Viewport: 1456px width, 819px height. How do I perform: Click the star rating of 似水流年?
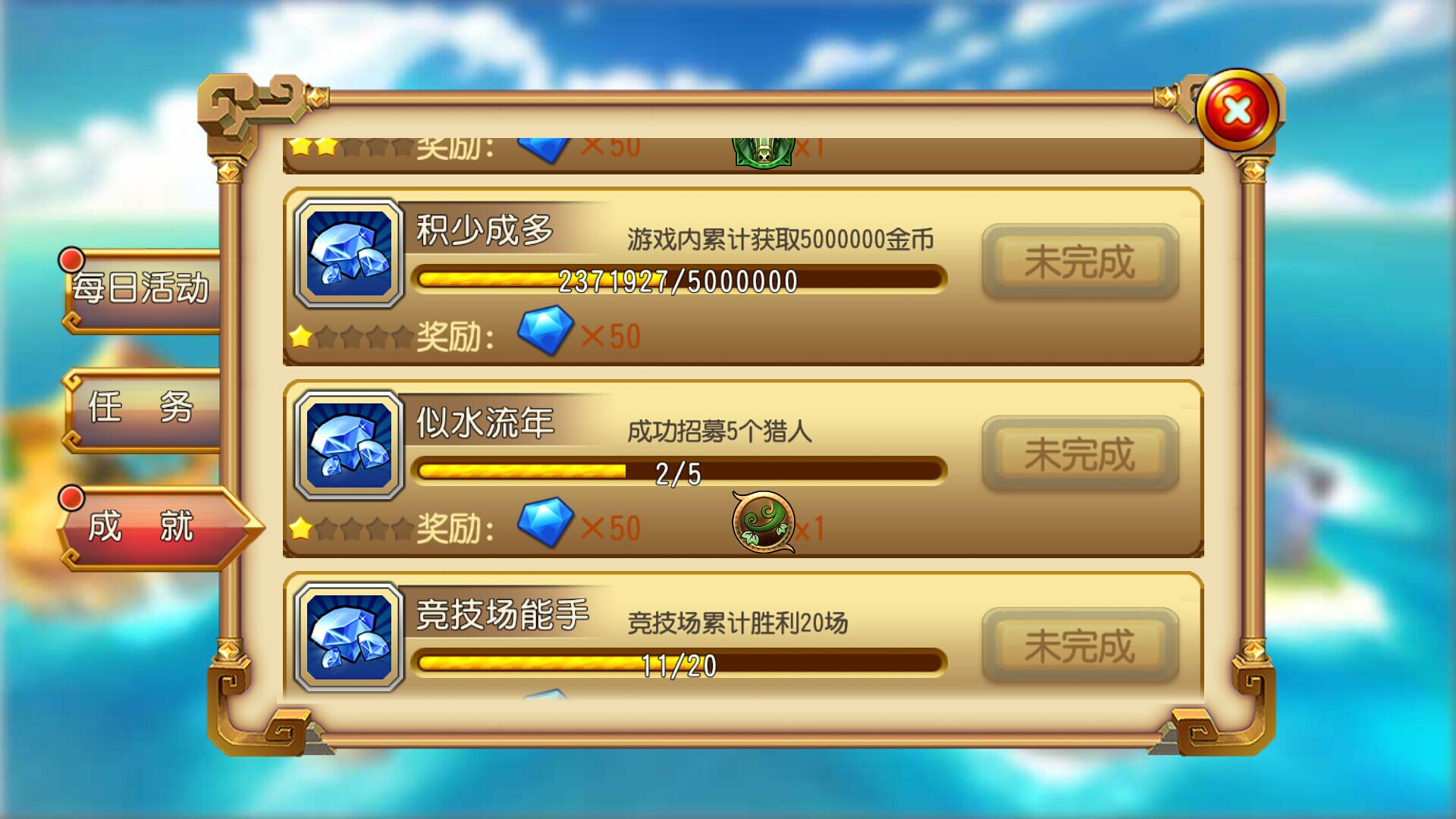tap(351, 528)
